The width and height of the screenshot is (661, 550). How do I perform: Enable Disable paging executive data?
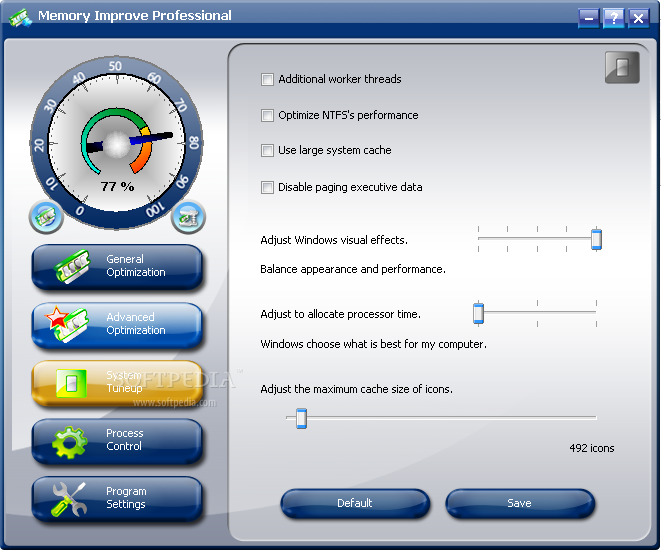point(267,187)
